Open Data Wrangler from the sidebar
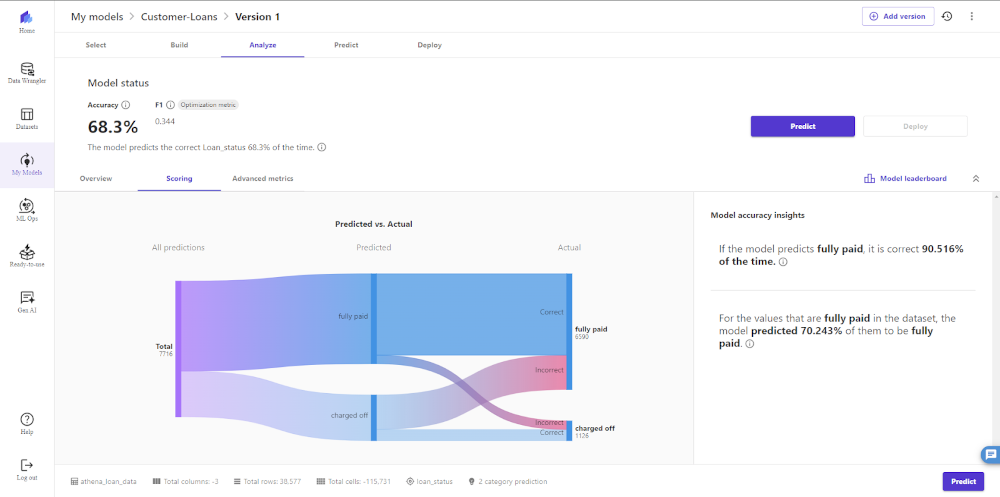1000x497 pixels. point(27,71)
